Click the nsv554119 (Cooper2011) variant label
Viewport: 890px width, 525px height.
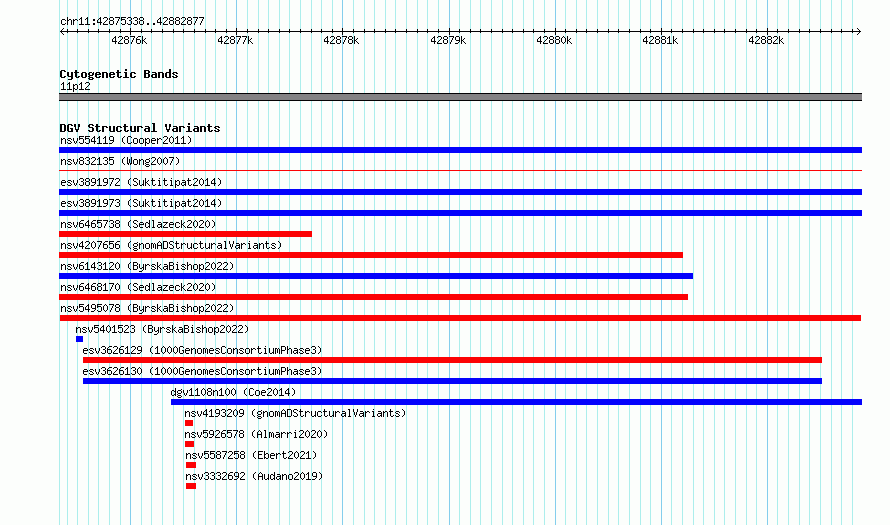tap(126, 140)
